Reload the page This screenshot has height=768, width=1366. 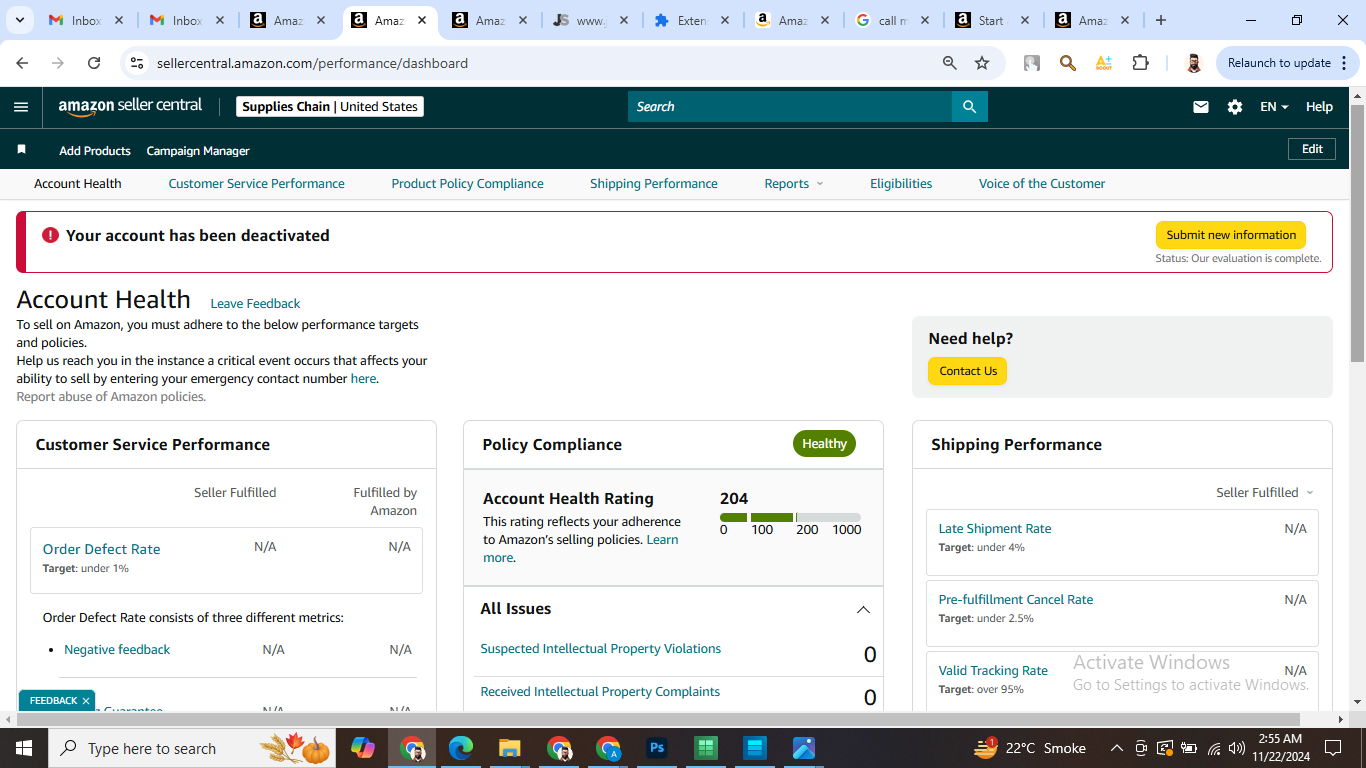94,63
